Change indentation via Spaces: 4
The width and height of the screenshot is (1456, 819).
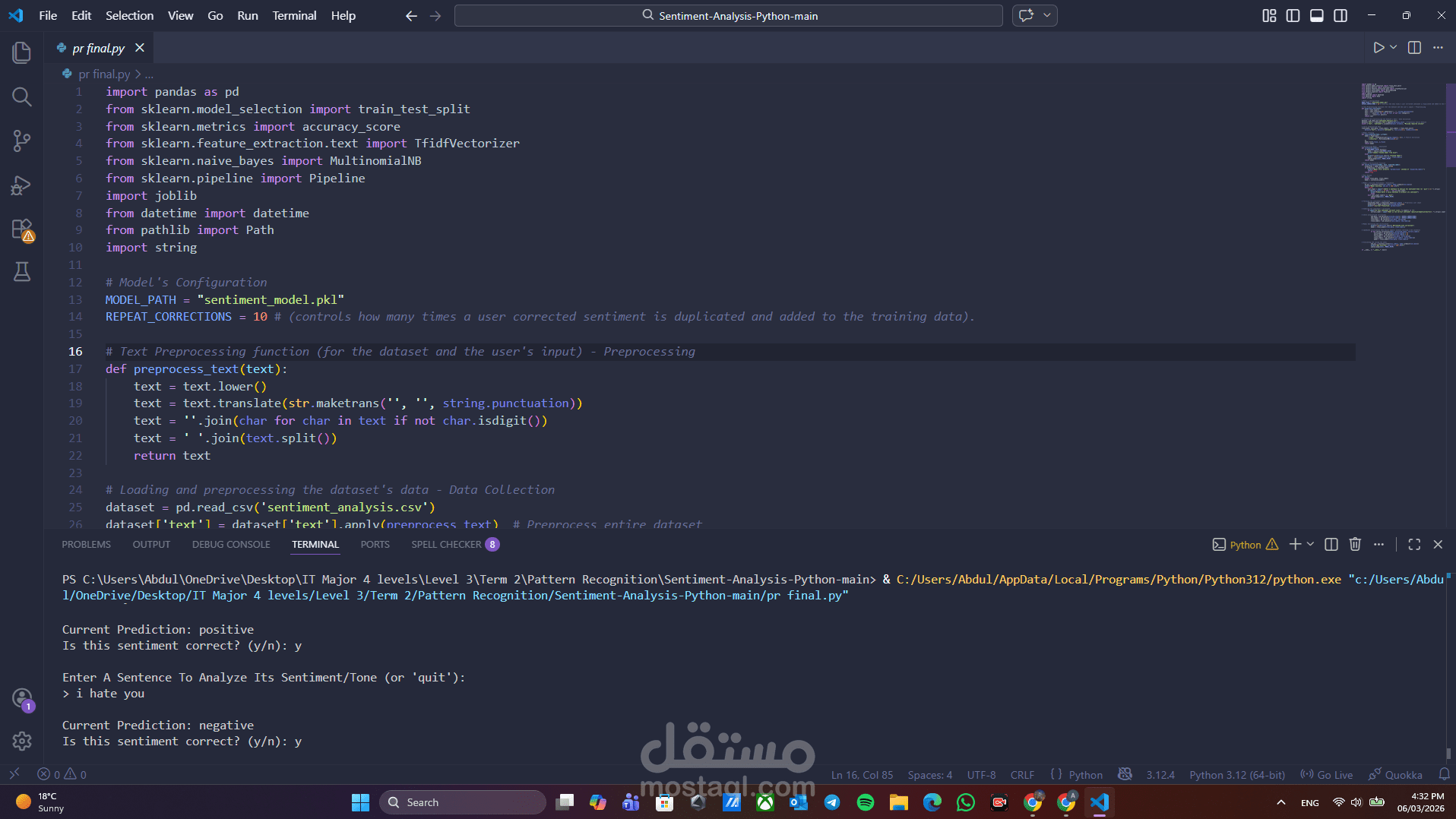click(929, 774)
